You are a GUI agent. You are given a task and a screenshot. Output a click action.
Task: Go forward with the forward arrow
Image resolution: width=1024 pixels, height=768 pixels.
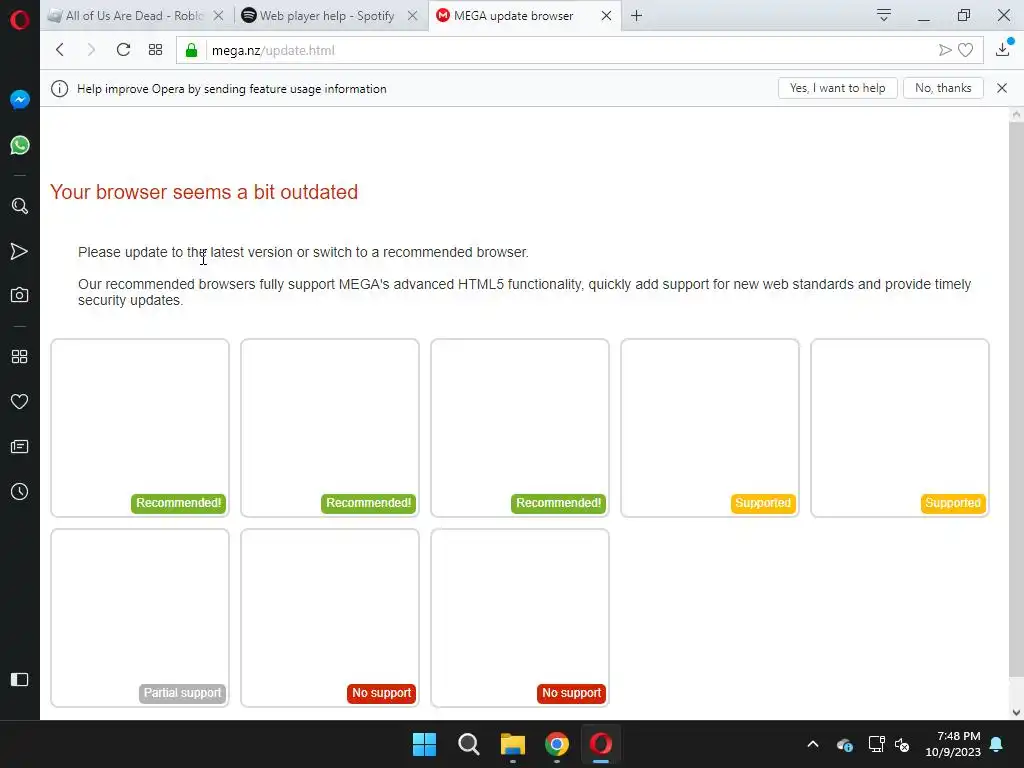[x=91, y=50]
